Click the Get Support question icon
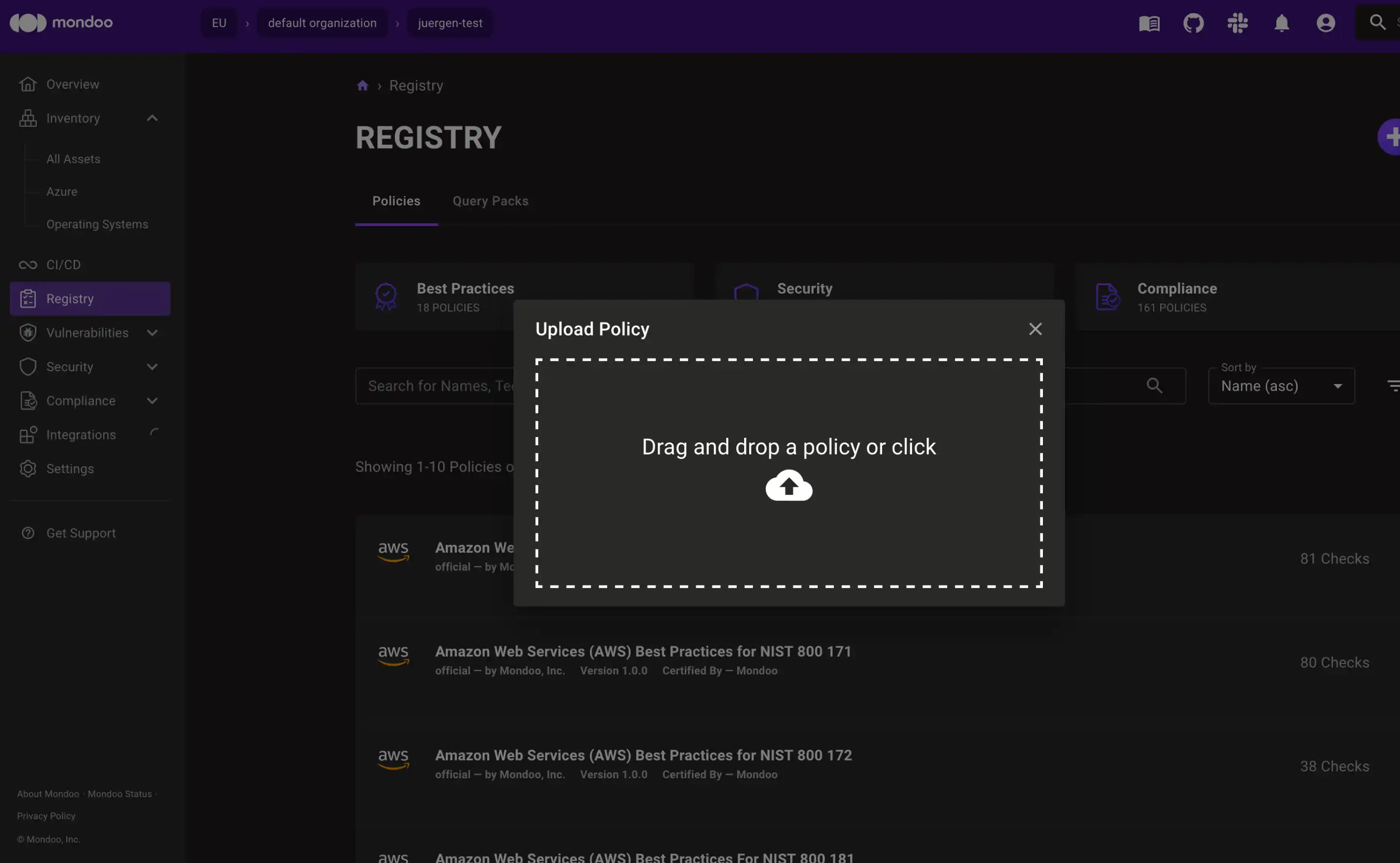Screen dimensions: 1400x863 (x=27, y=533)
